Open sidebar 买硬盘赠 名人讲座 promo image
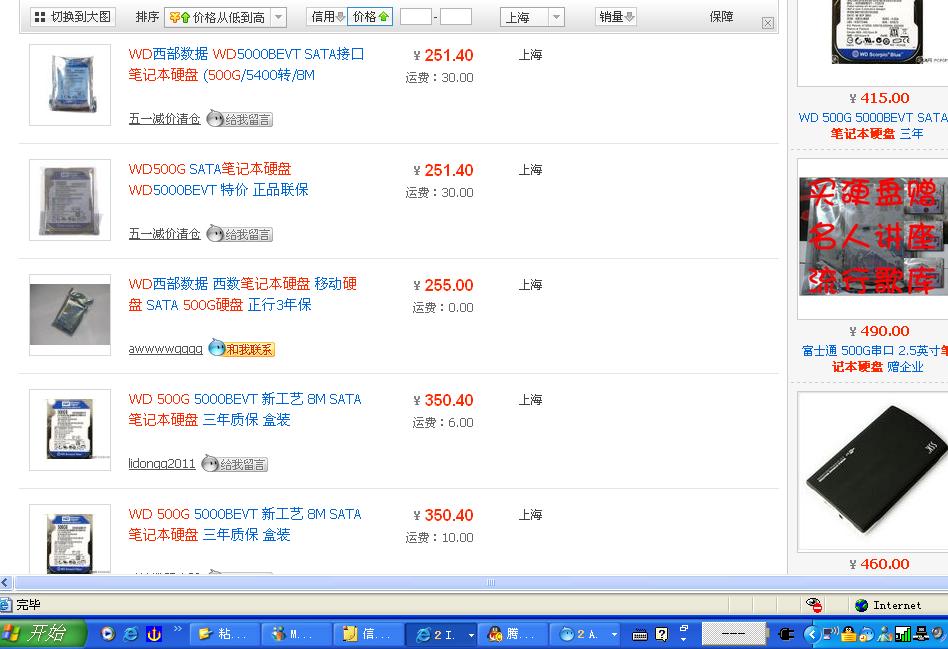948x649 pixels. [x=873, y=236]
